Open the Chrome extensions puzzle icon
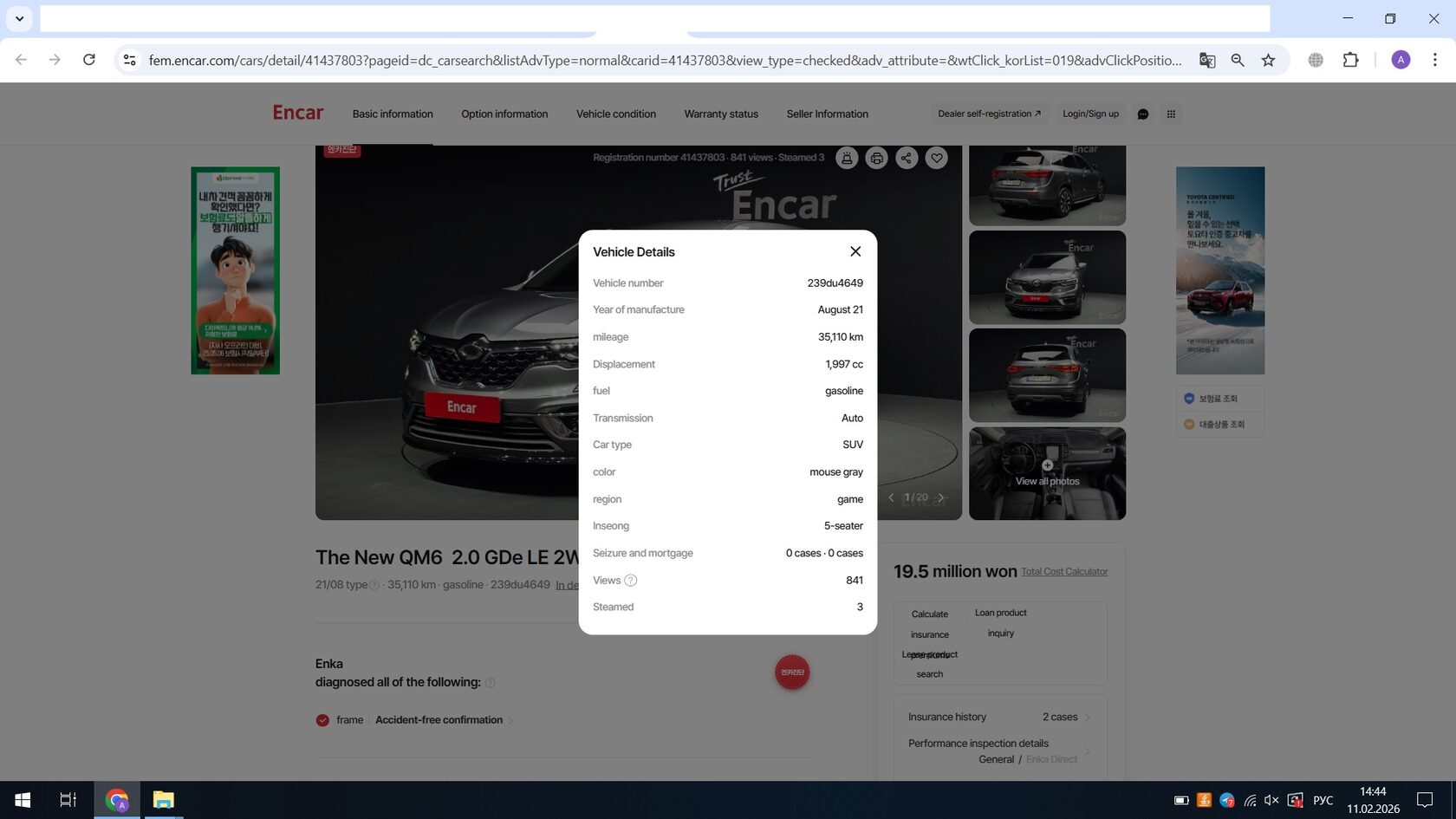1456x819 pixels. click(x=1350, y=60)
